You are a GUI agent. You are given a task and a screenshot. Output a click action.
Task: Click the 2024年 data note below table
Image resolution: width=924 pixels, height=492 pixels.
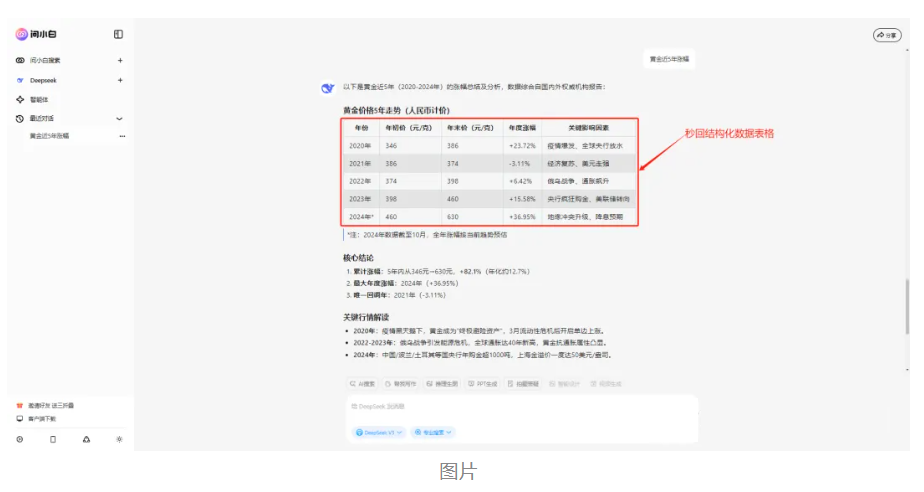point(427,235)
